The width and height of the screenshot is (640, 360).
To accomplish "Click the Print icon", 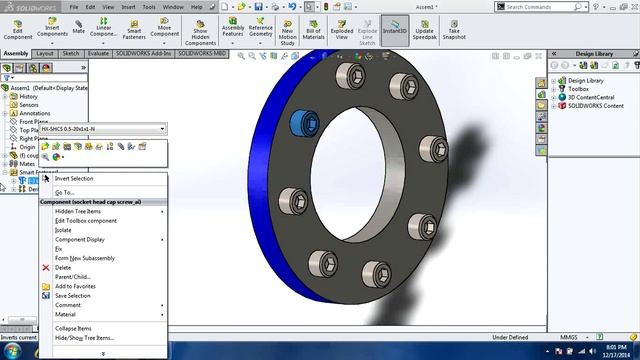I will click(275, 7).
